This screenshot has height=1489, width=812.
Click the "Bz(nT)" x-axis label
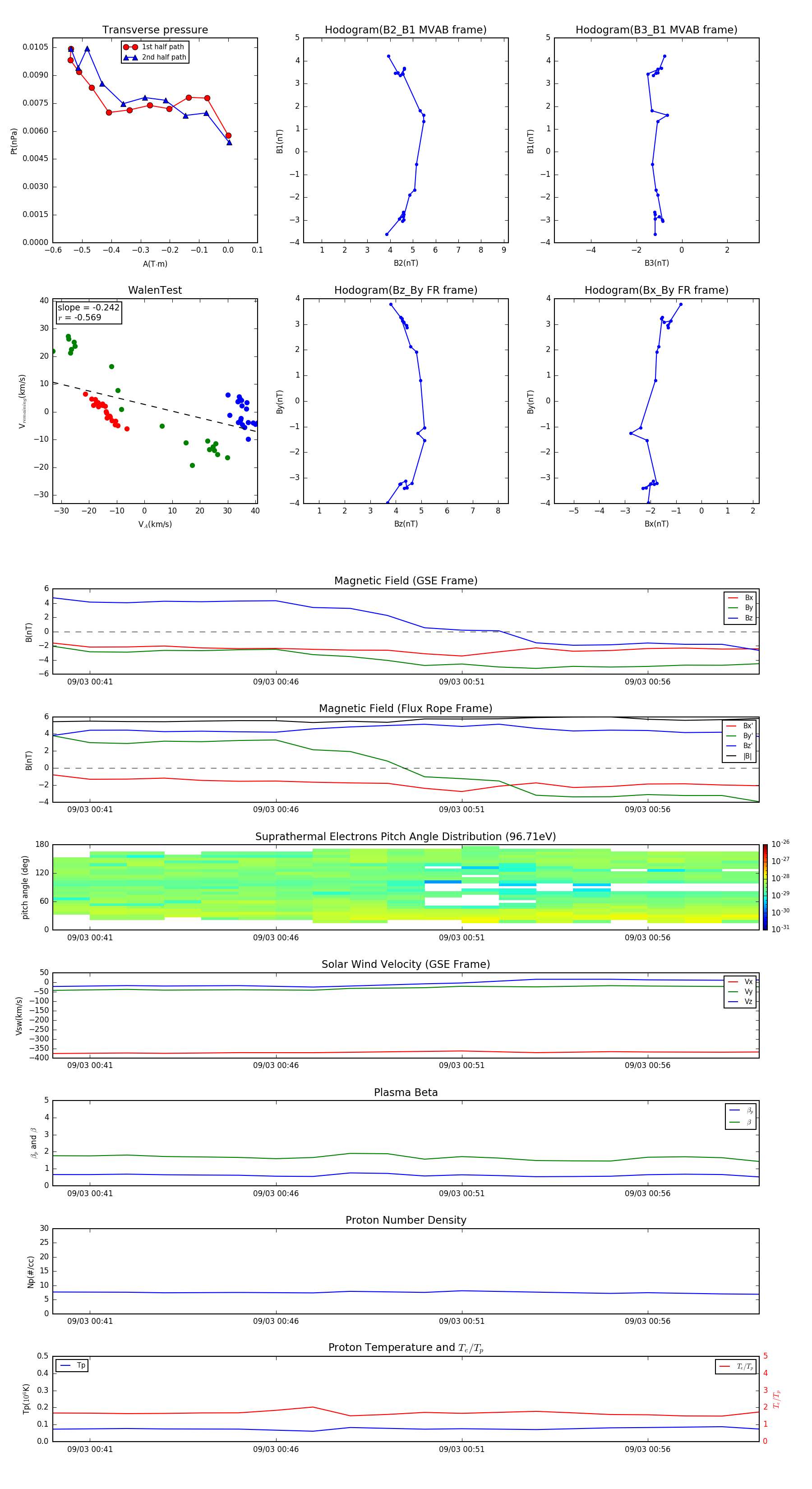pyautogui.click(x=406, y=524)
